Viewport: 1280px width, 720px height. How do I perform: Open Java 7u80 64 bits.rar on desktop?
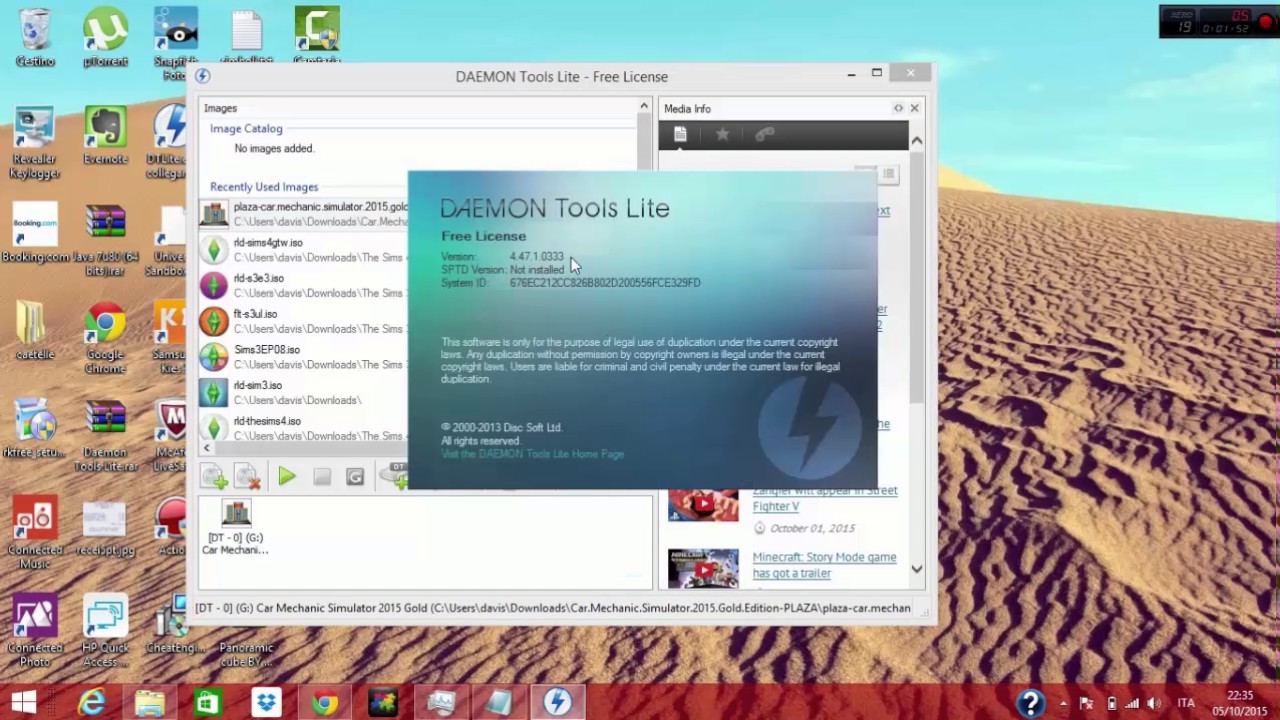(x=105, y=240)
